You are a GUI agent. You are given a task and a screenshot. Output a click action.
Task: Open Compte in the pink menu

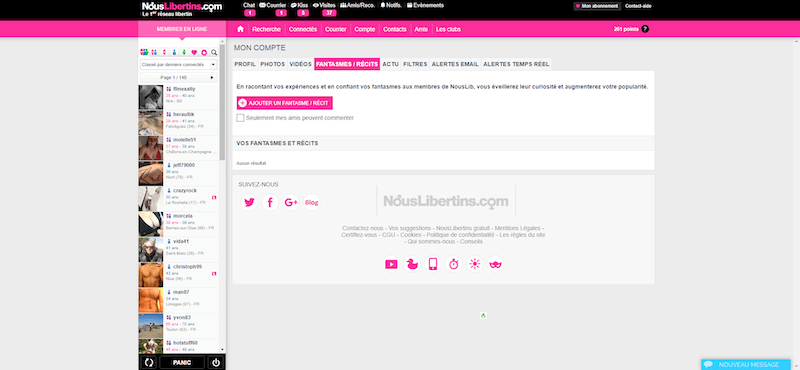365,29
